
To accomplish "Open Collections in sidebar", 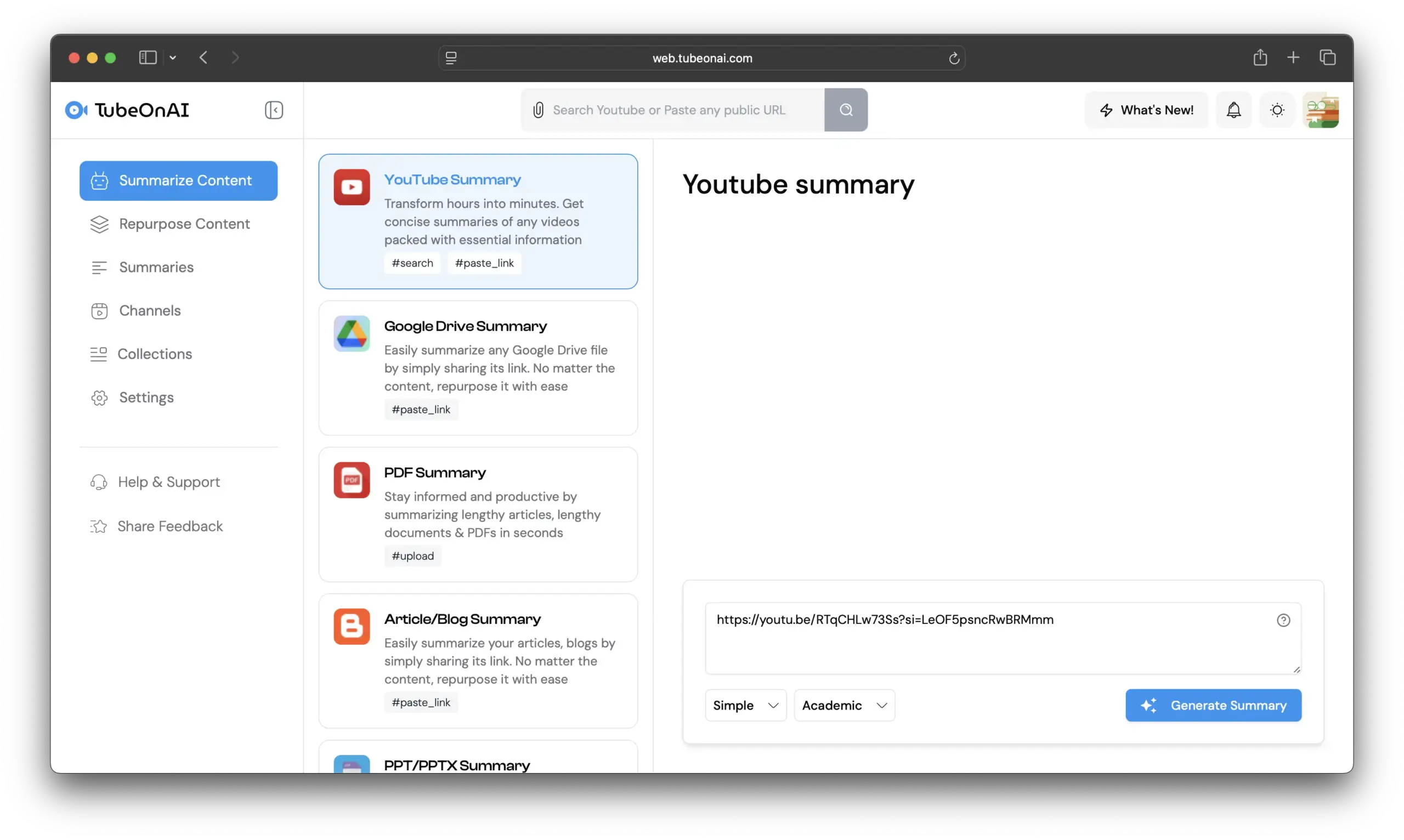I will pyautogui.click(x=178, y=354).
